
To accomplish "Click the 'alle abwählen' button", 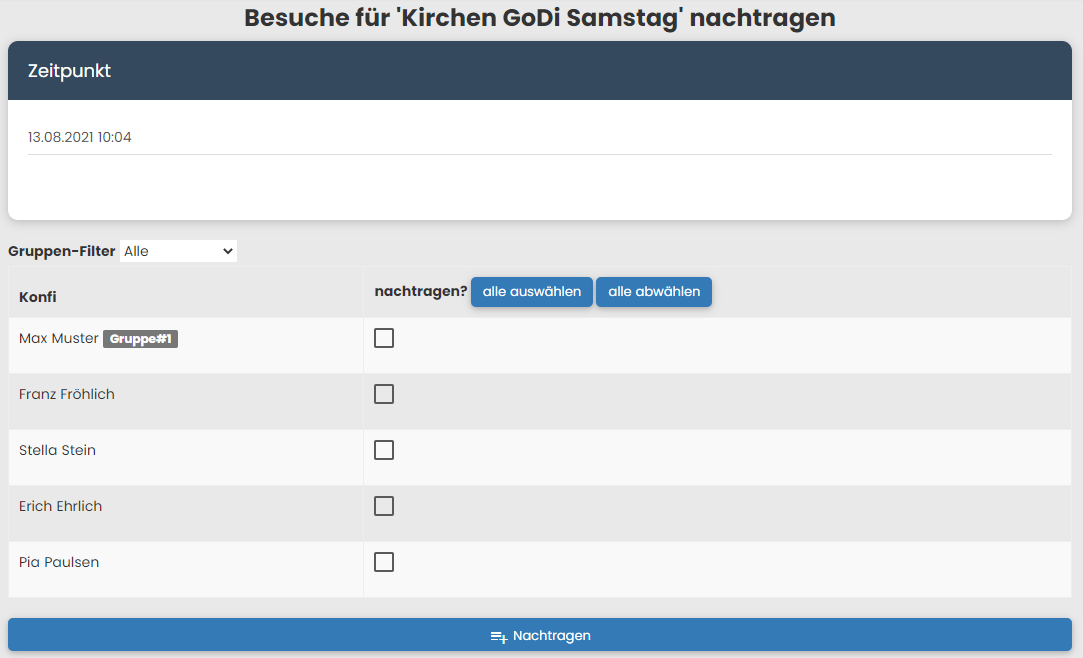I will tap(654, 292).
